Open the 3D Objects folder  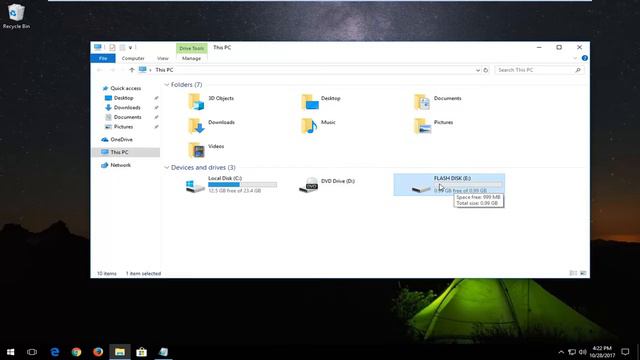(x=211, y=101)
